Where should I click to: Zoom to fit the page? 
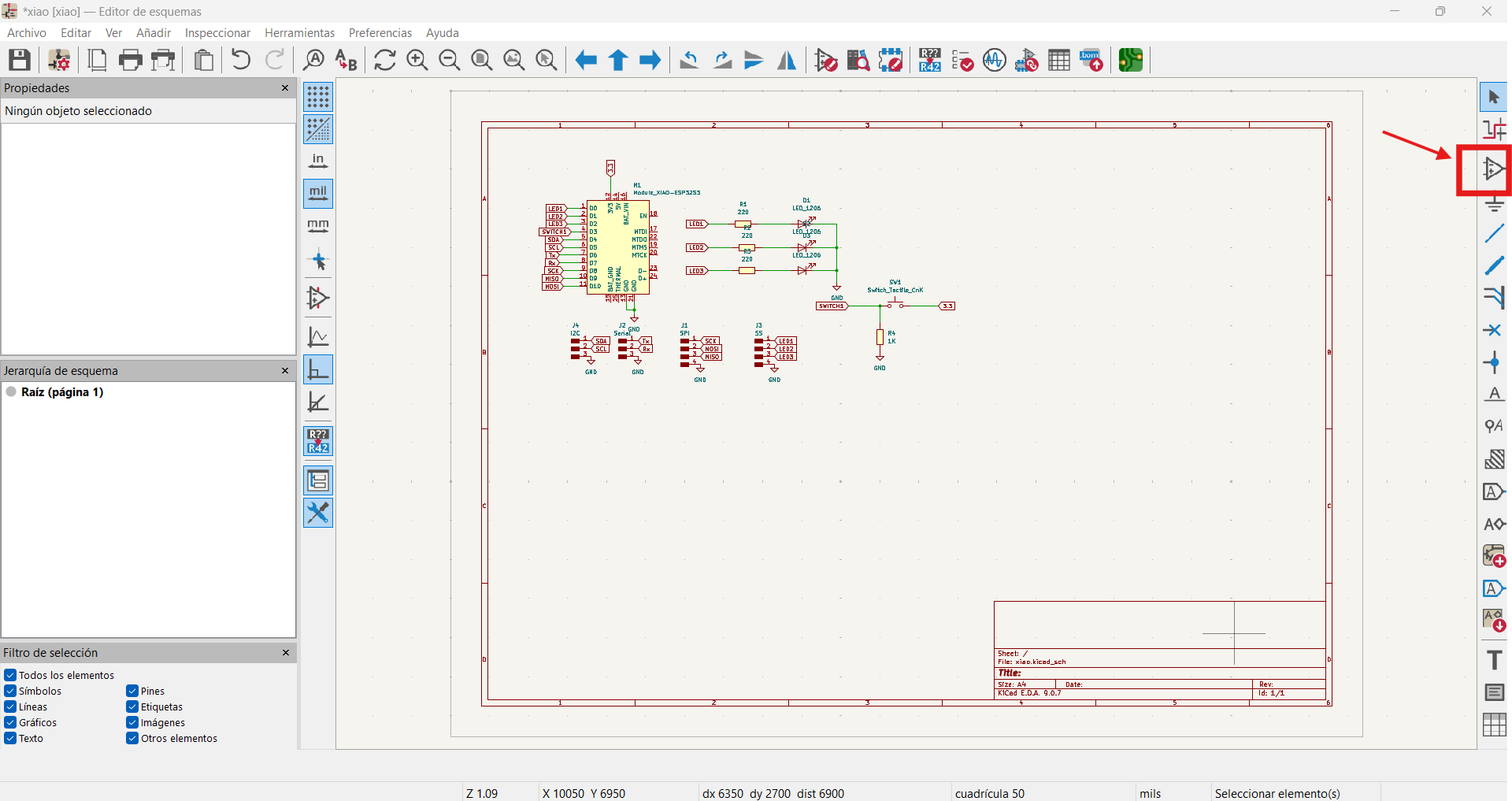[x=482, y=60]
